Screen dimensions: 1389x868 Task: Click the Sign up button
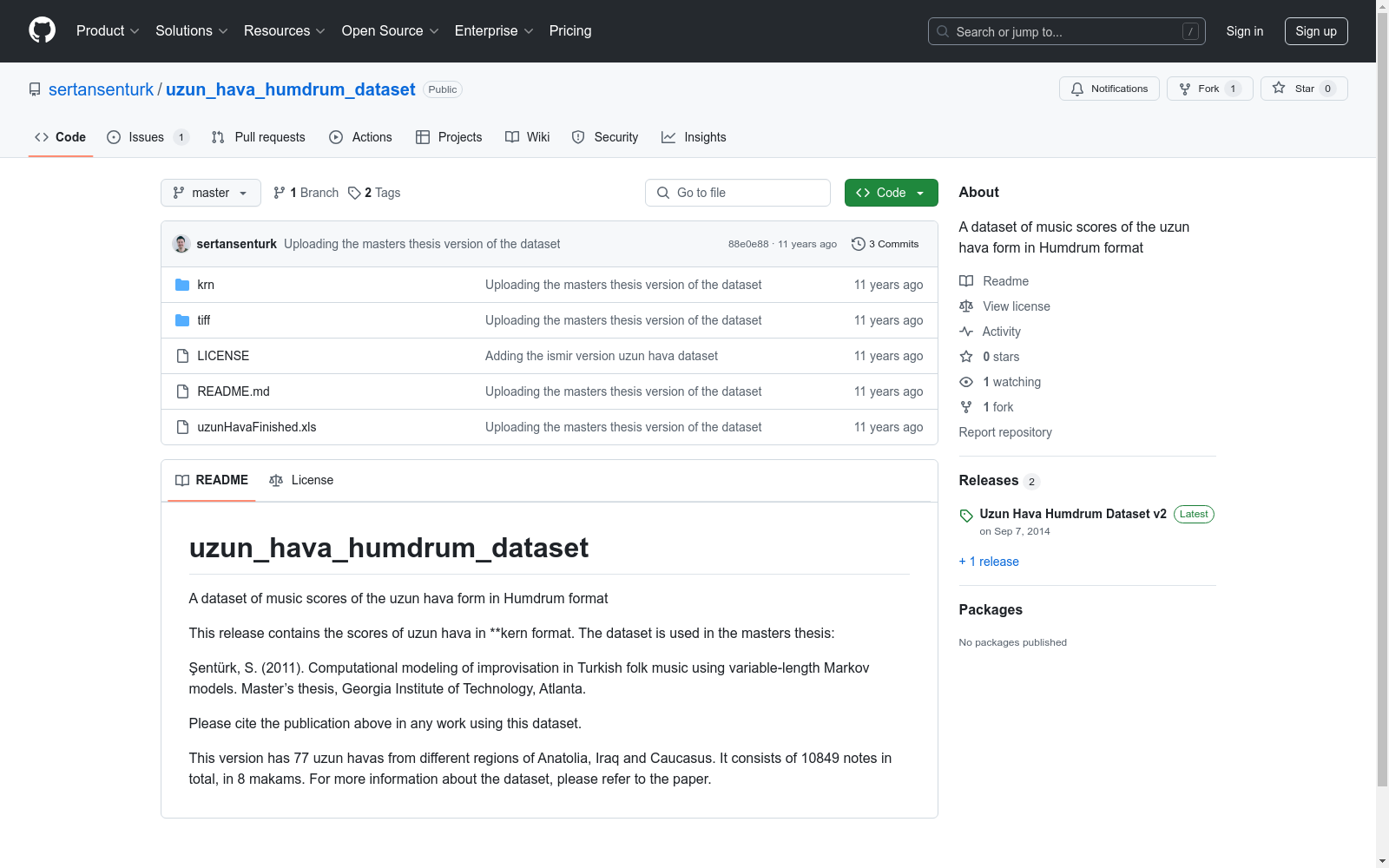1316,31
